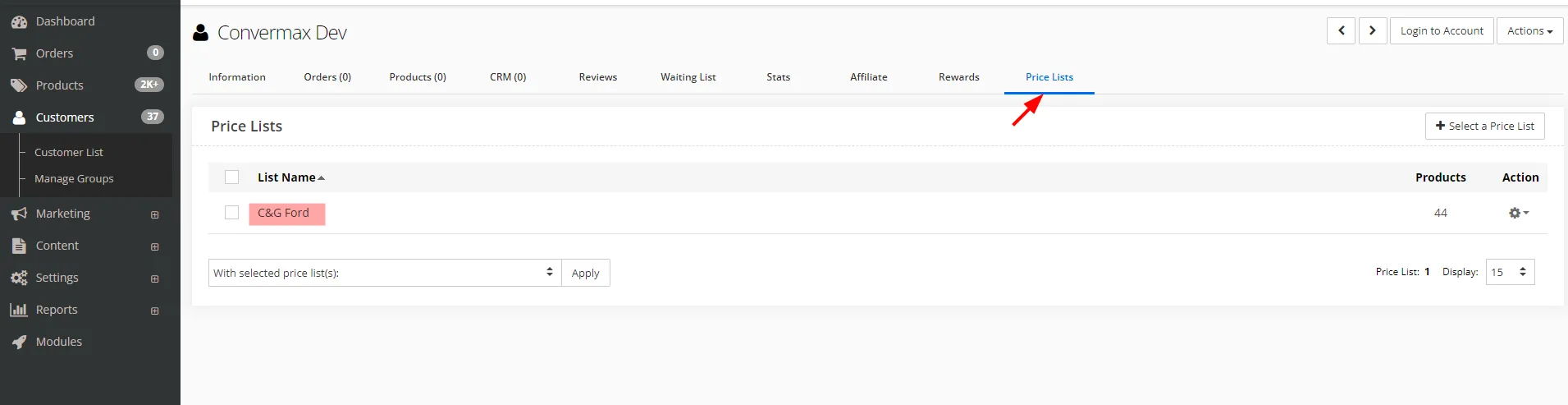Click the Orders shopping cart icon
Image resolution: width=1568 pixels, height=405 pixels.
(19, 54)
